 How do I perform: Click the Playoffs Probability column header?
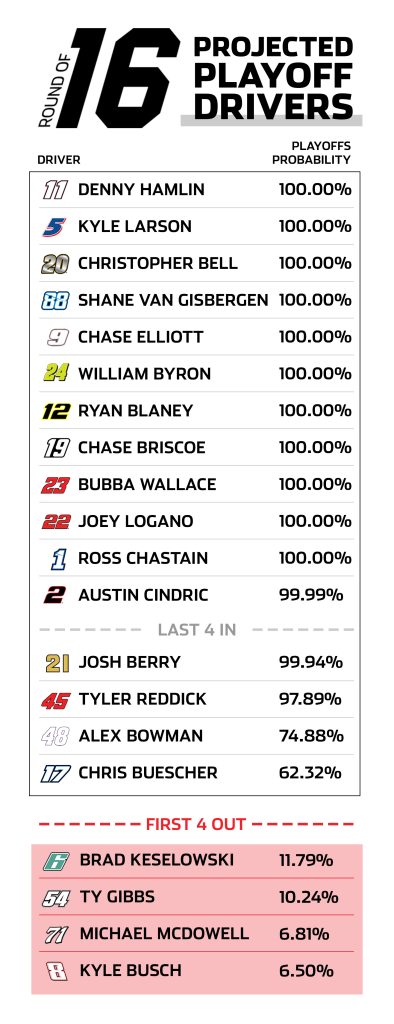[312, 153]
